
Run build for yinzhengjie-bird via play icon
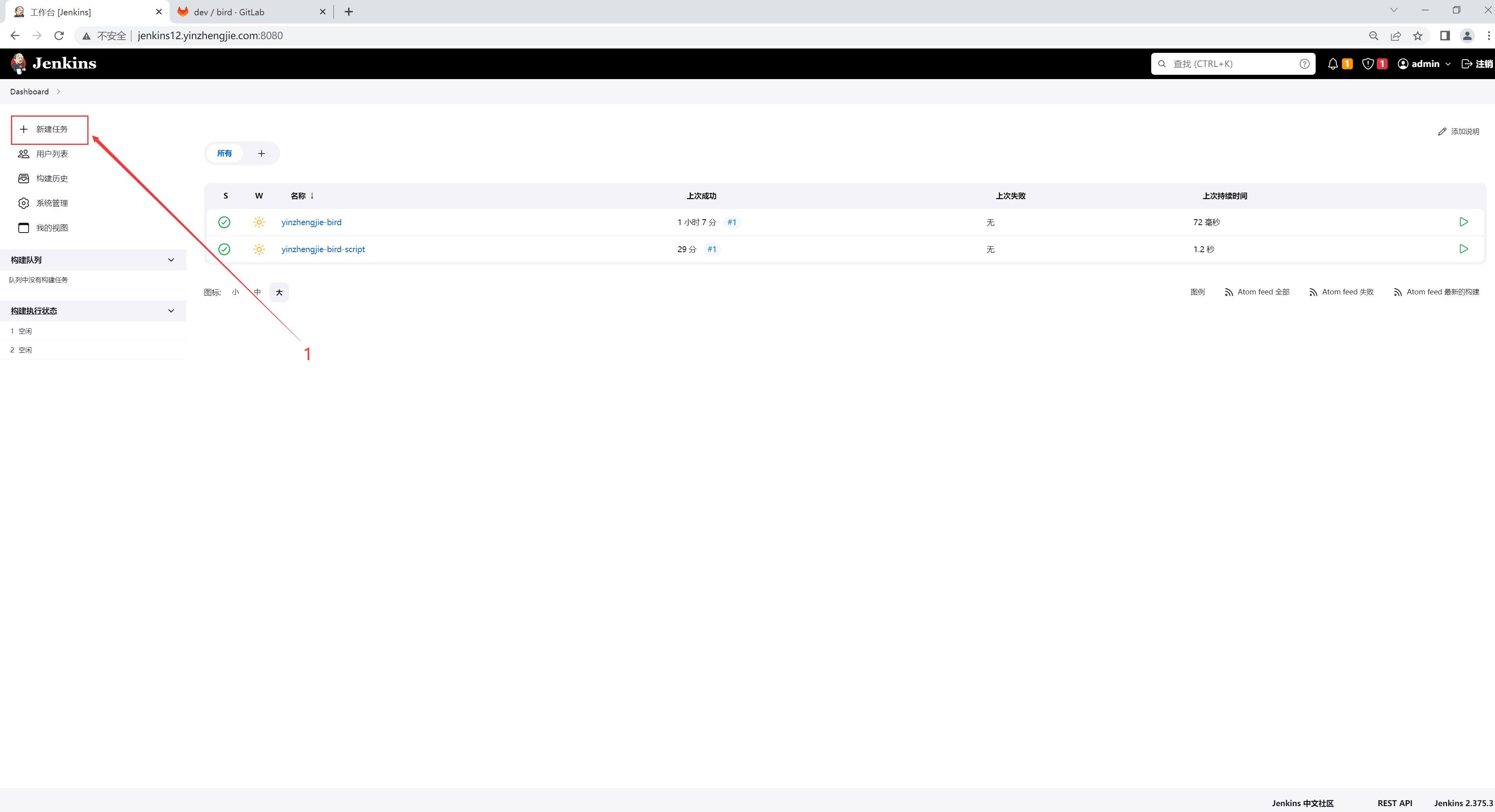click(1463, 222)
